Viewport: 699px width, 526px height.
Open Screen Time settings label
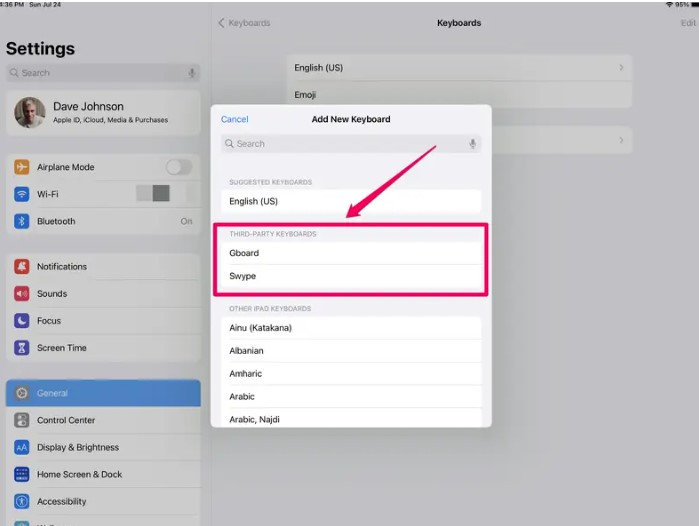[62, 348]
